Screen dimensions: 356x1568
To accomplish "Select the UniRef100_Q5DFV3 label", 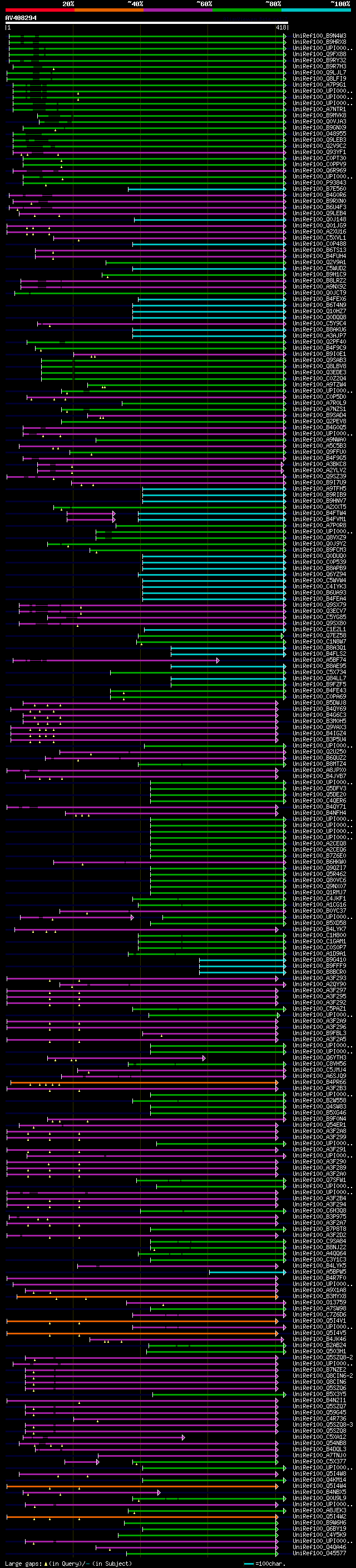I will coord(319,788).
